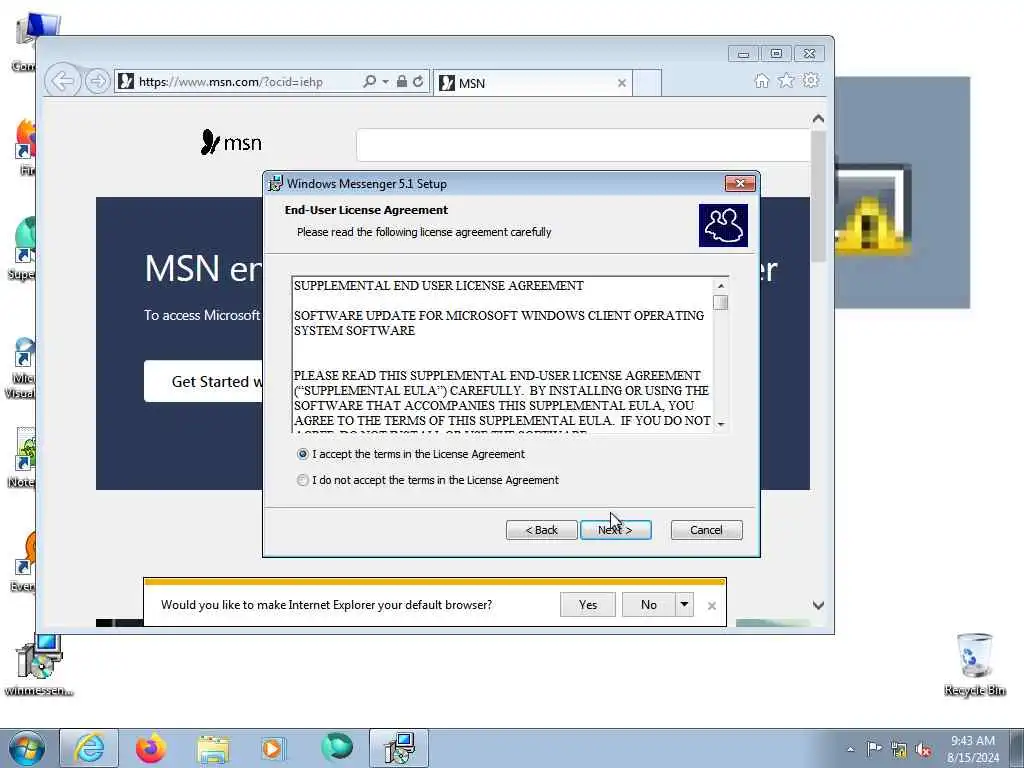Image resolution: width=1024 pixels, height=768 pixels.
Task: Go back with the Back button
Action: tap(541, 530)
